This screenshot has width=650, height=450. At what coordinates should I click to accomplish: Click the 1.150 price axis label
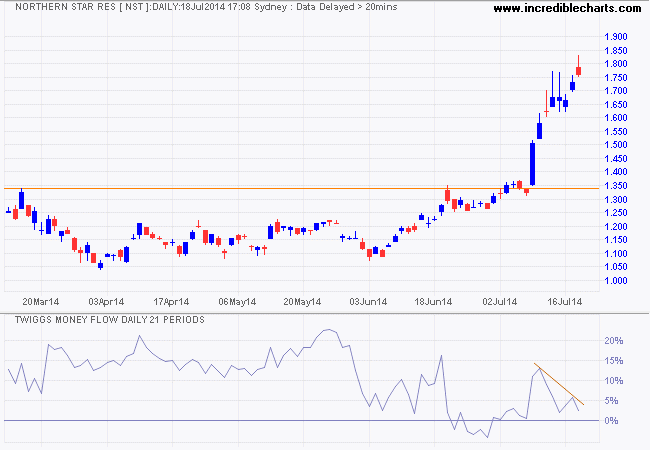pyautogui.click(x=616, y=240)
